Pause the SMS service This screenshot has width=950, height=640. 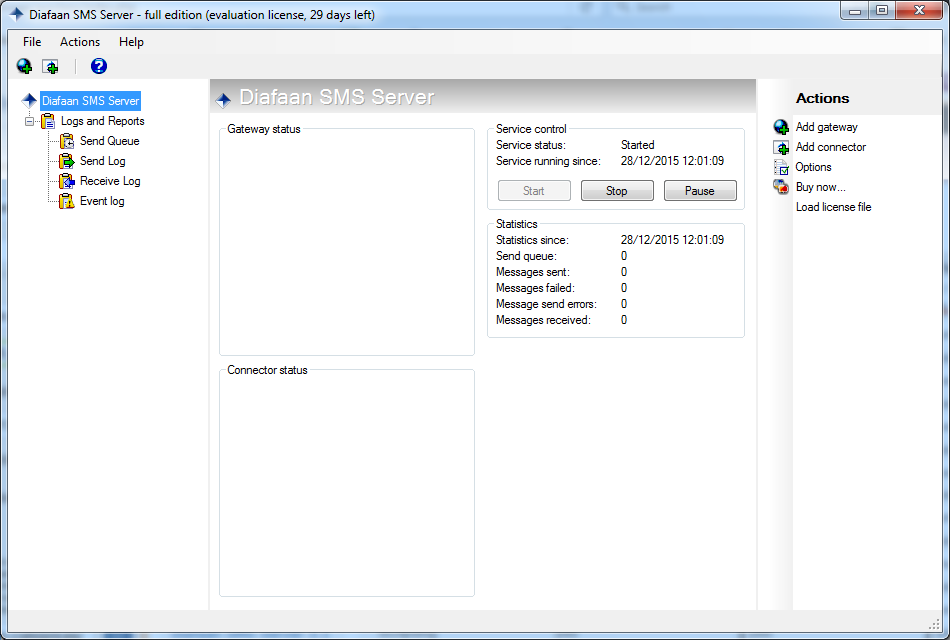tap(700, 190)
